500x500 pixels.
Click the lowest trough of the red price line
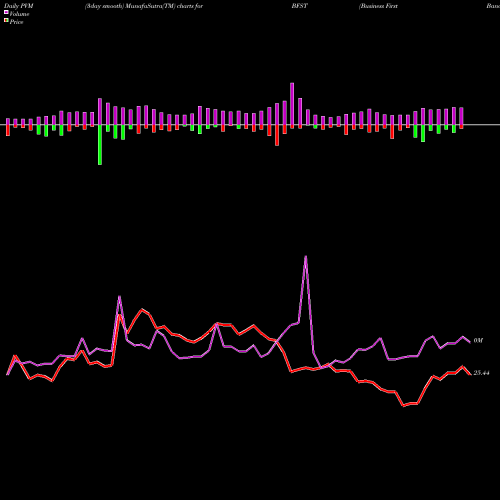(x=404, y=406)
